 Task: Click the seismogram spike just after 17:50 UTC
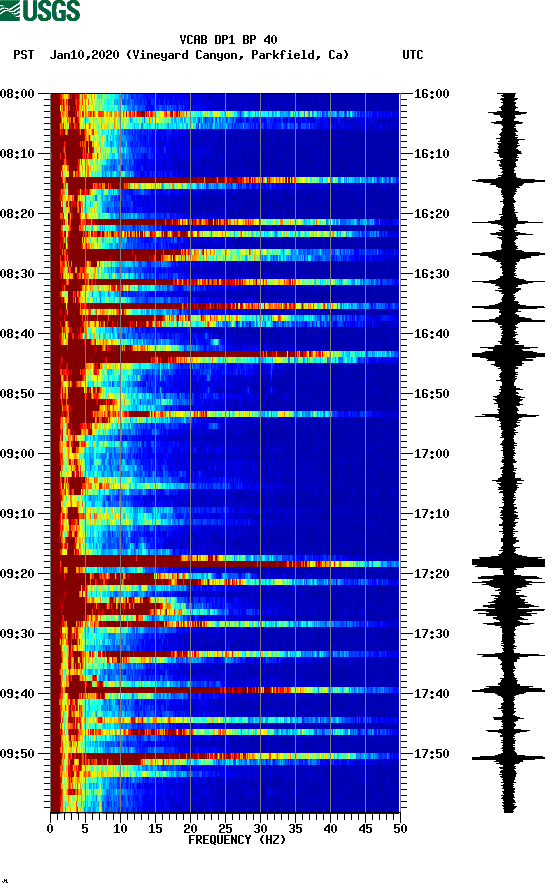pos(508,758)
